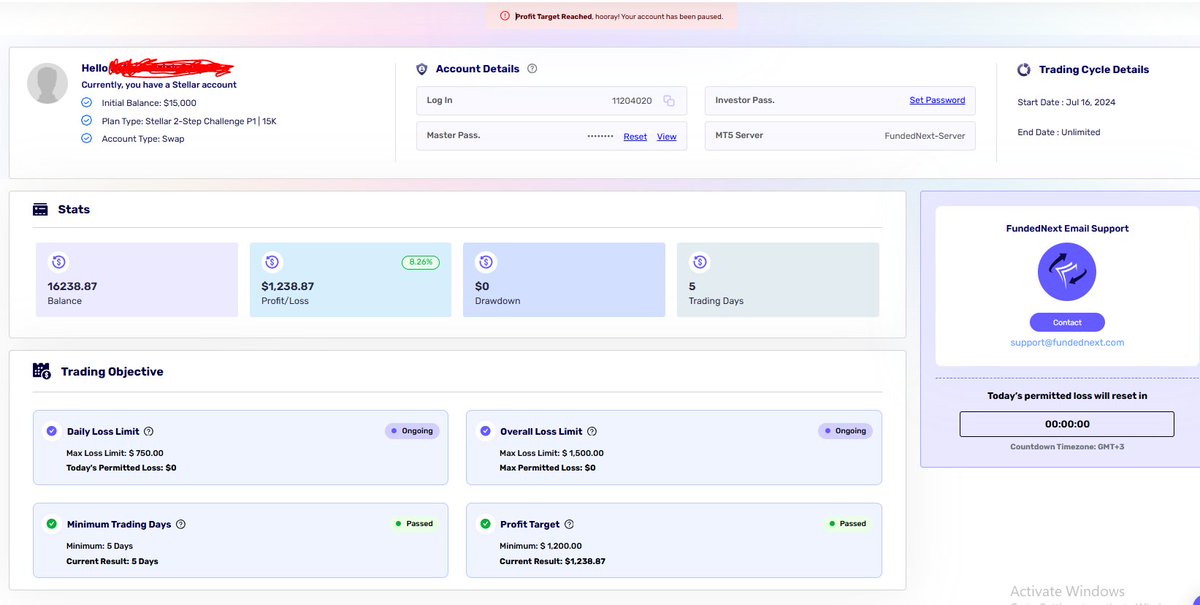Click End Date Unlimited text
This screenshot has width=1200, height=605.
click(1058, 132)
